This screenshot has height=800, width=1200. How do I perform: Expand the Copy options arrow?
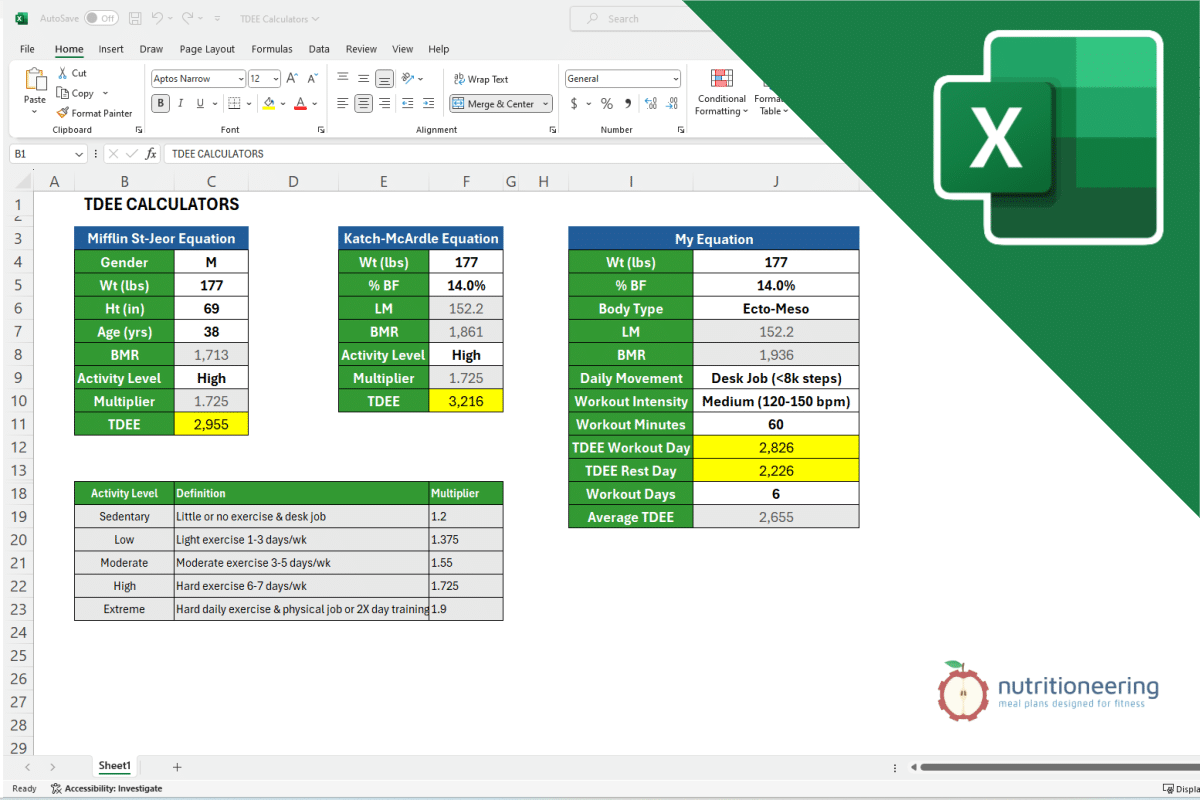[x=105, y=93]
